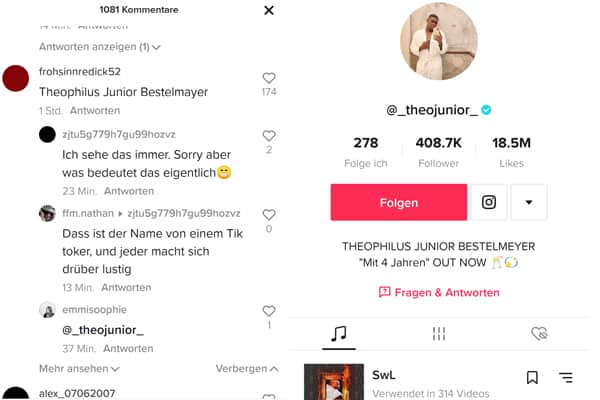The width and height of the screenshot is (600, 400).
Task: Switch to the videos grid tab
Action: click(x=439, y=334)
